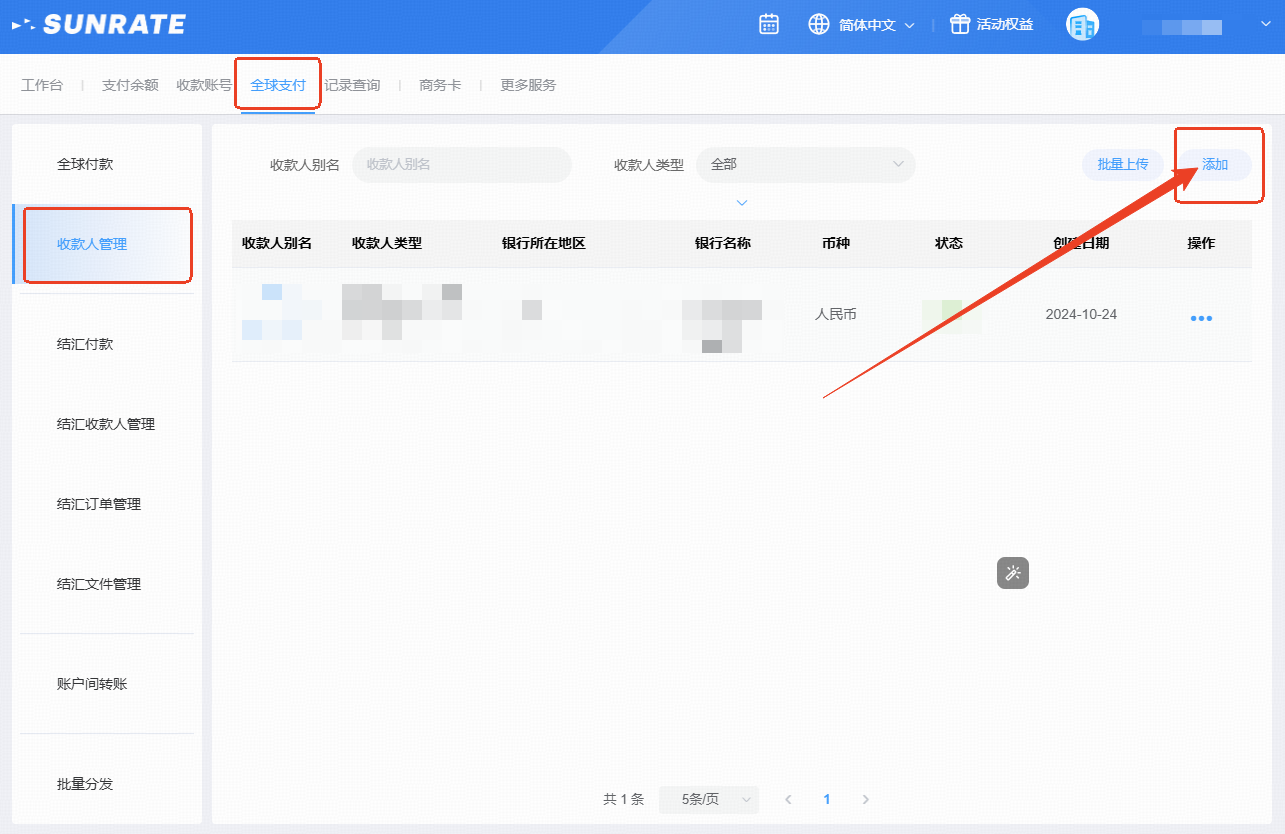Open the 记录查询 tab
This screenshot has width=1285, height=834.
click(352, 85)
